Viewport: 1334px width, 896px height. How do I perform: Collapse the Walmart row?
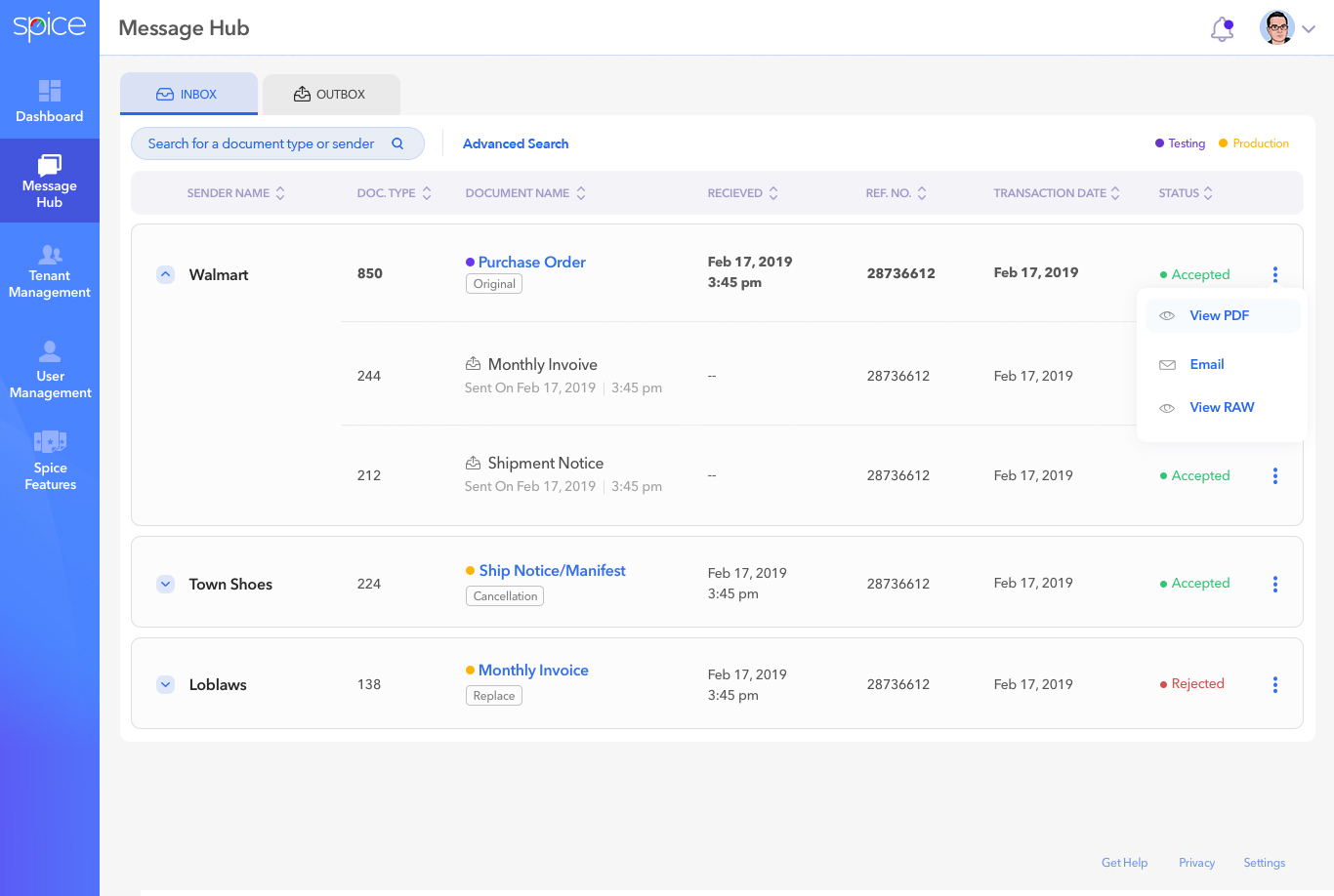click(x=166, y=275)
